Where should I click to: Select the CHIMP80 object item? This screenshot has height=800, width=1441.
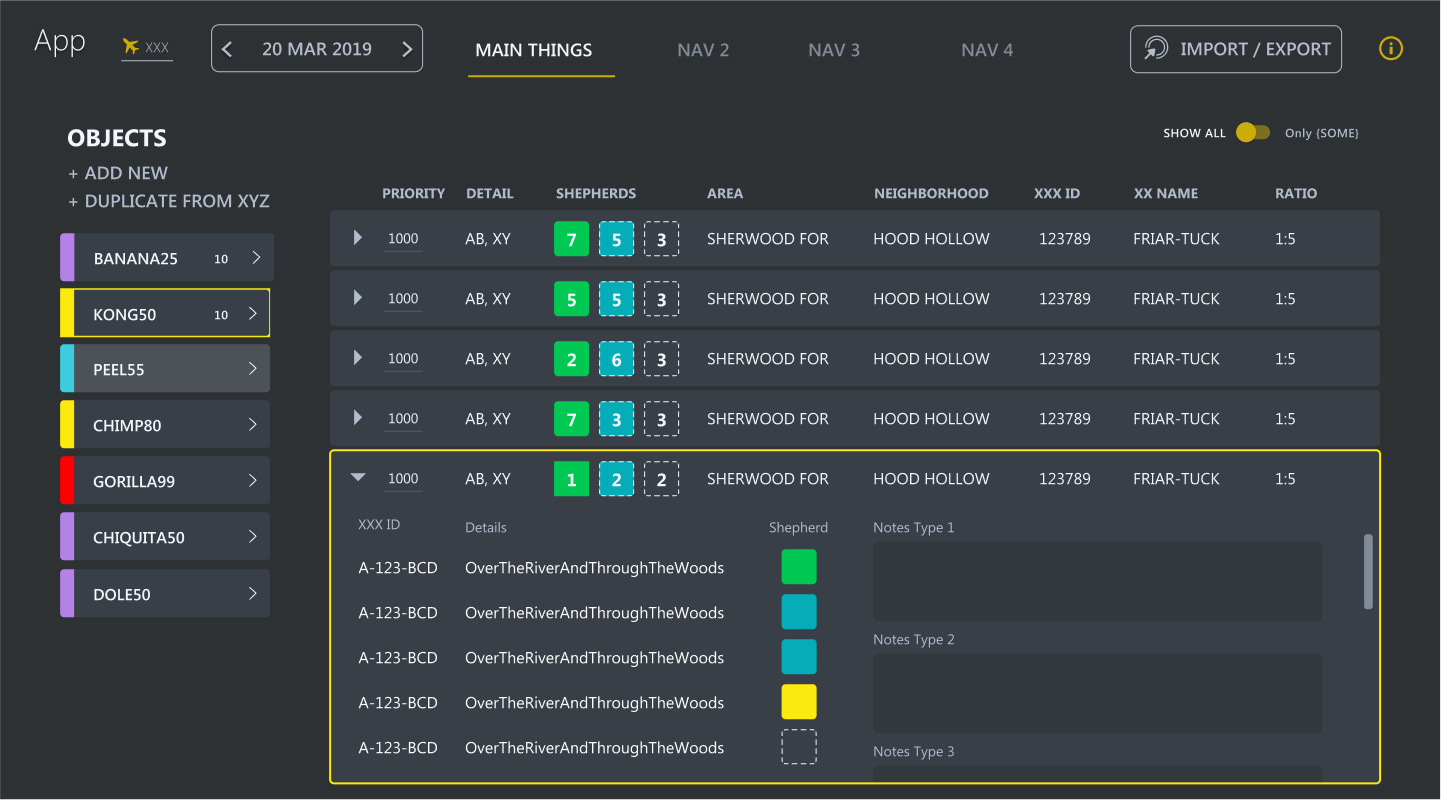165,425
